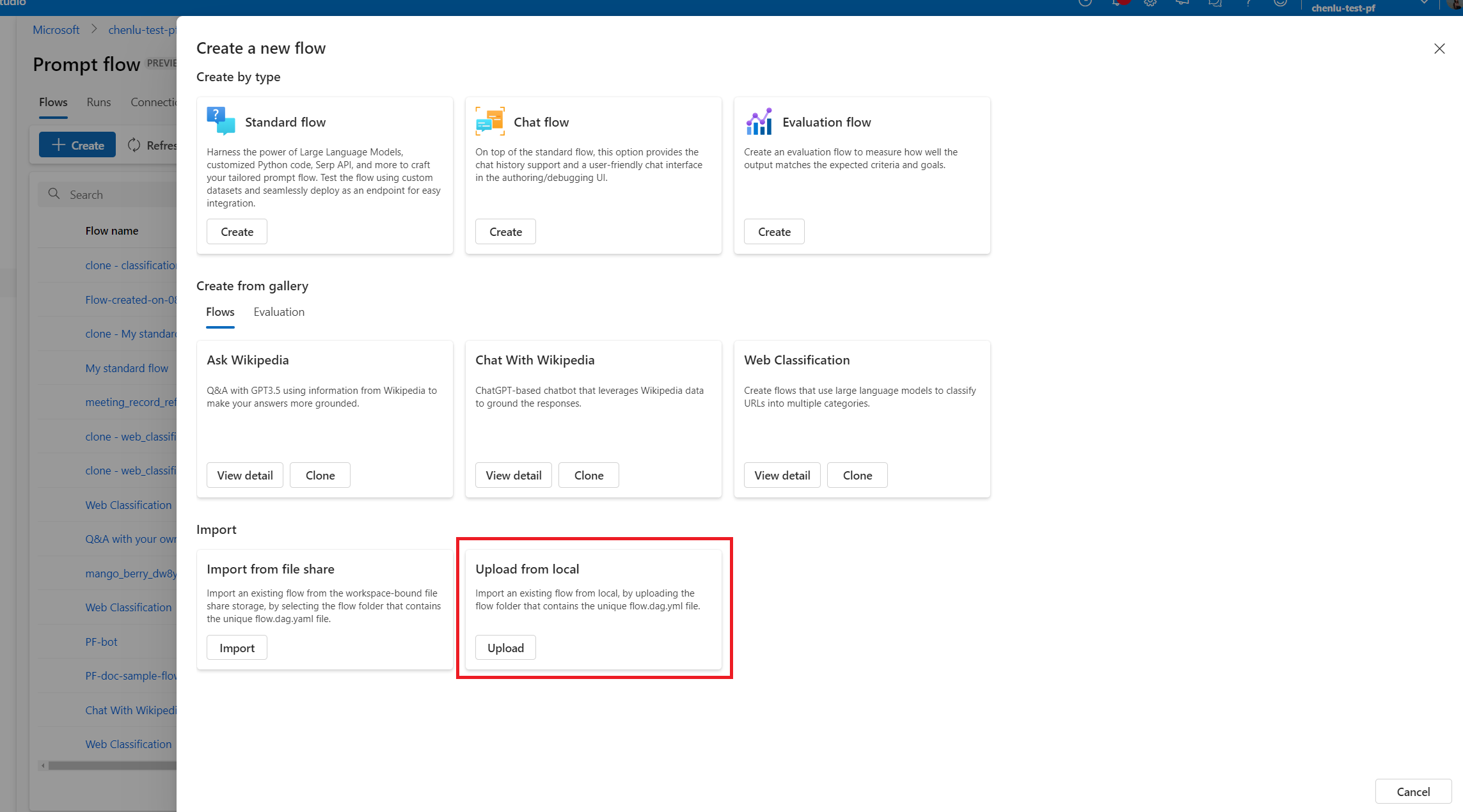This screenshot has height=812, width=1463.
Task: Click the refresh icon beside Create
Action: [x=134, y=145]
